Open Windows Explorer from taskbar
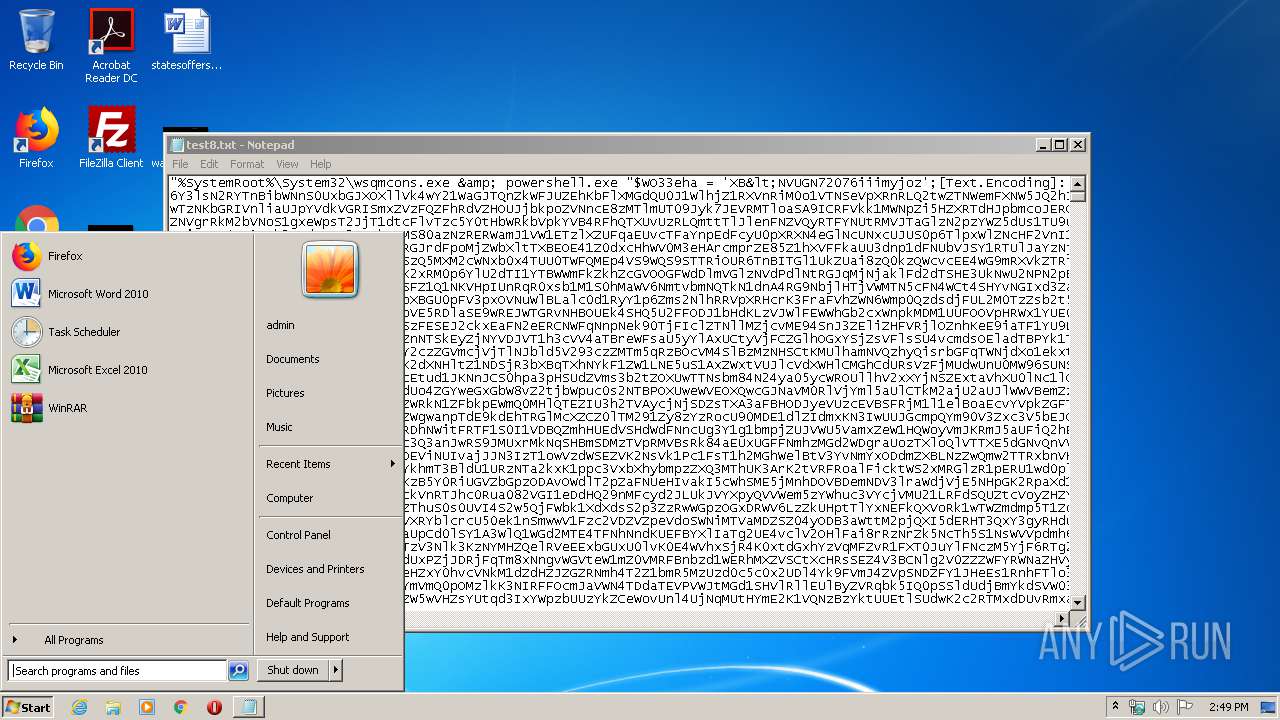 tap(113, 707)
